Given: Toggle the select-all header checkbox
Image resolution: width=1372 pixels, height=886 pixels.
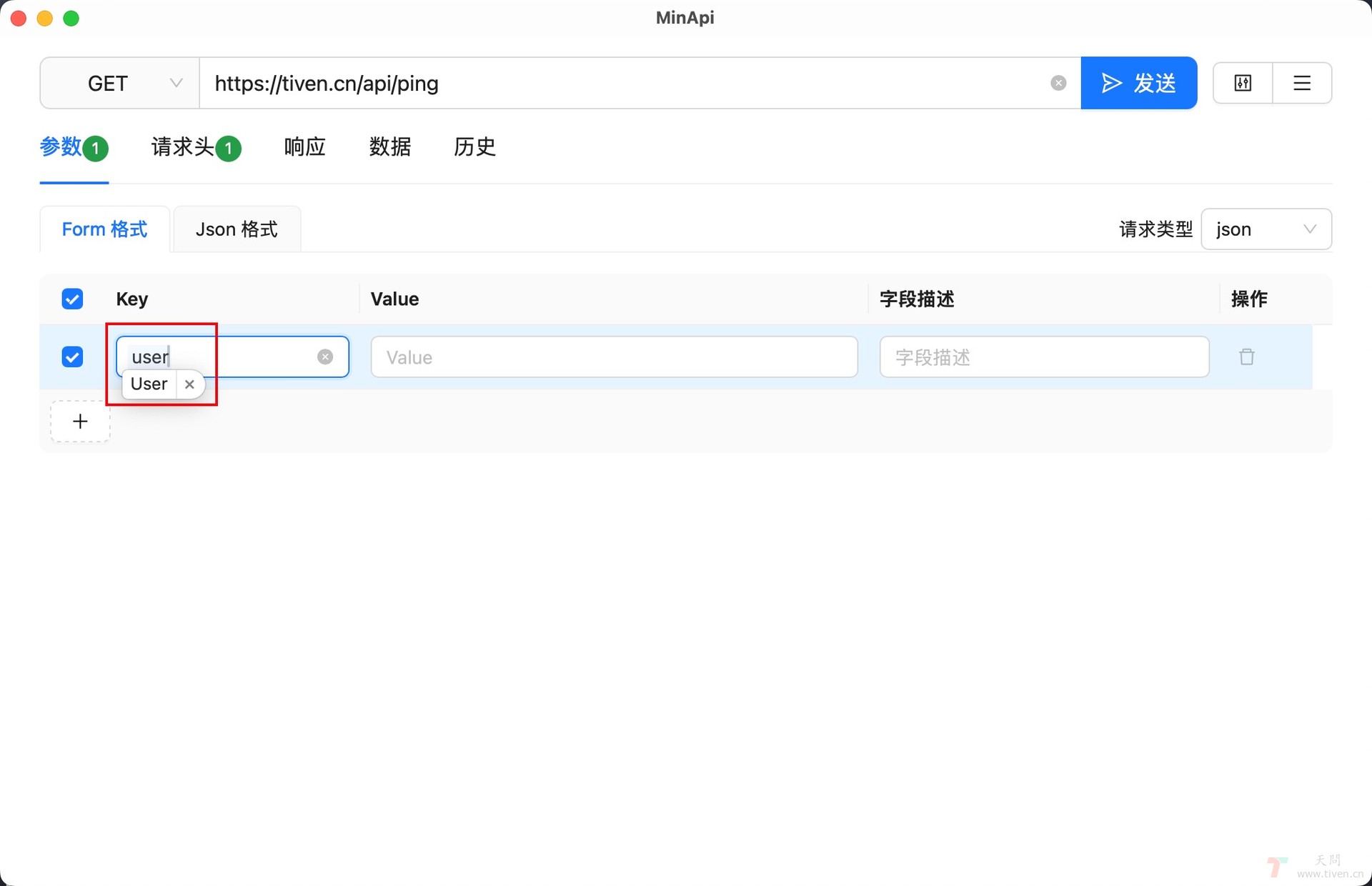Looking at the screenshot, I should (72, 299).
